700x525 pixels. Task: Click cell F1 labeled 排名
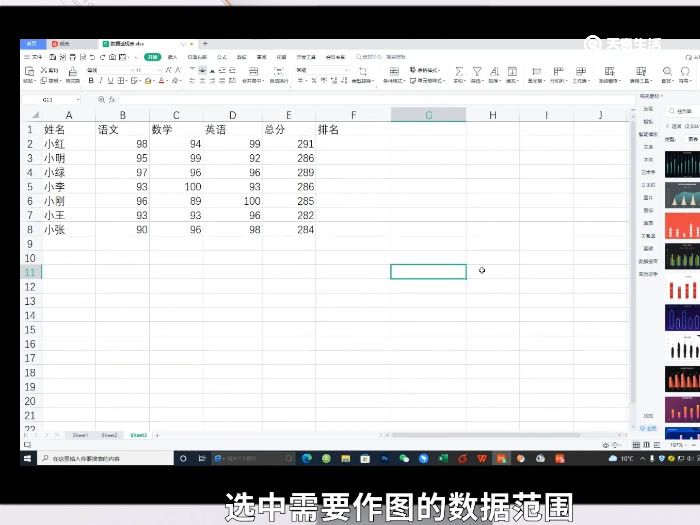point(353,129)
